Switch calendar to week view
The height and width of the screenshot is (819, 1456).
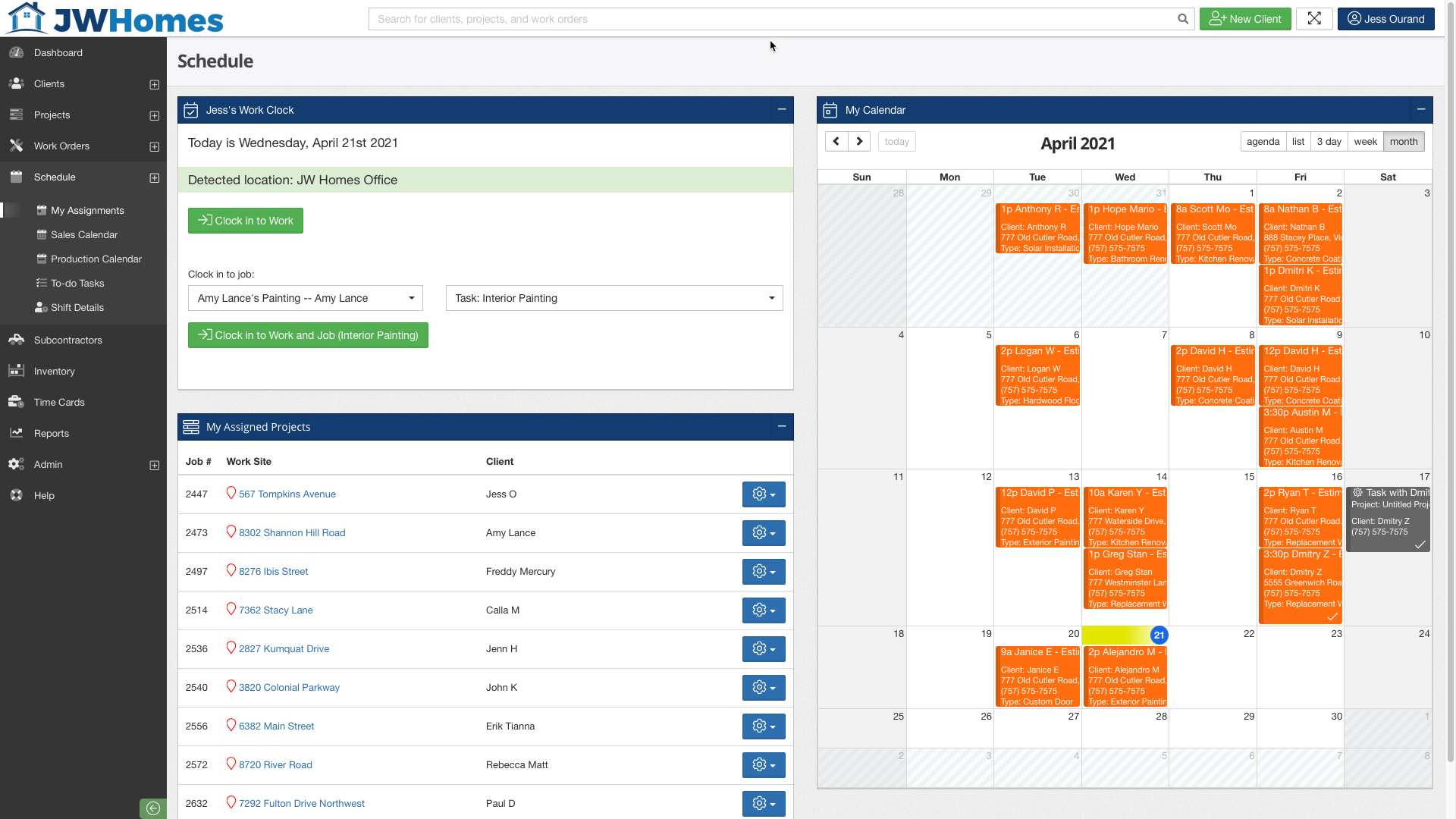[x=1365, y=141]
